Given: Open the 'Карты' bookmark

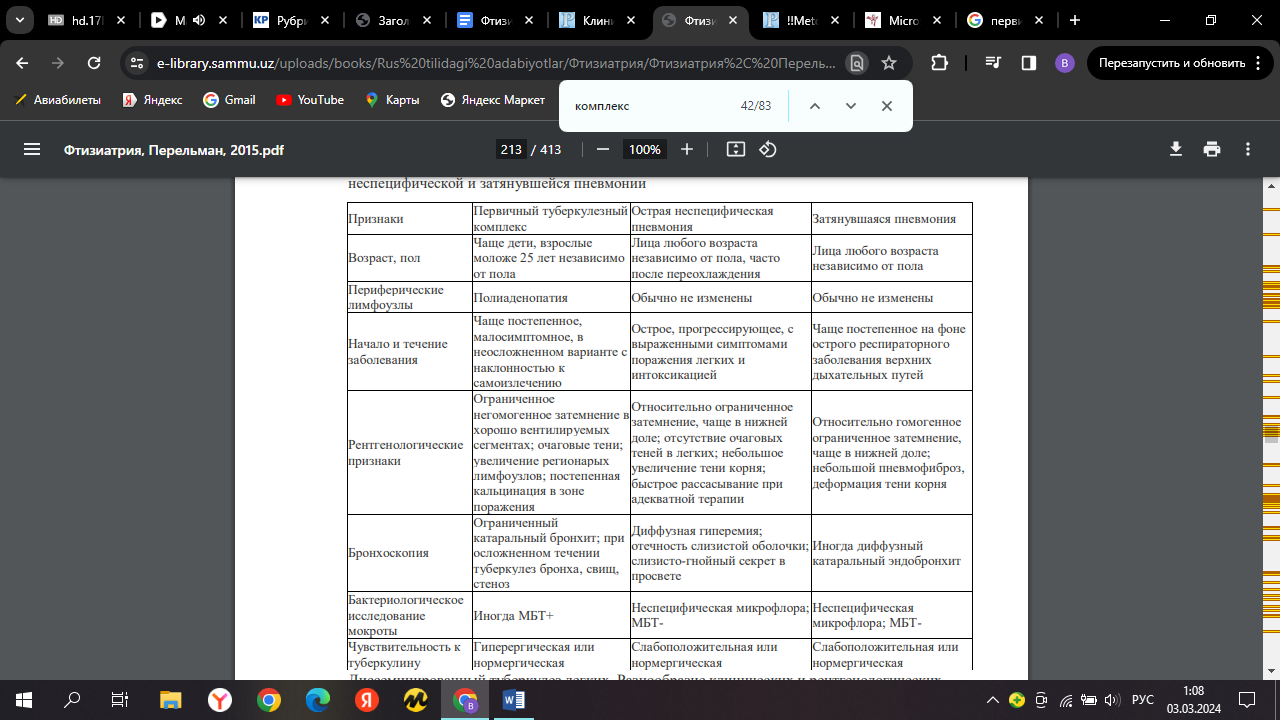Looking at the screenshot, I should (392, 100).
